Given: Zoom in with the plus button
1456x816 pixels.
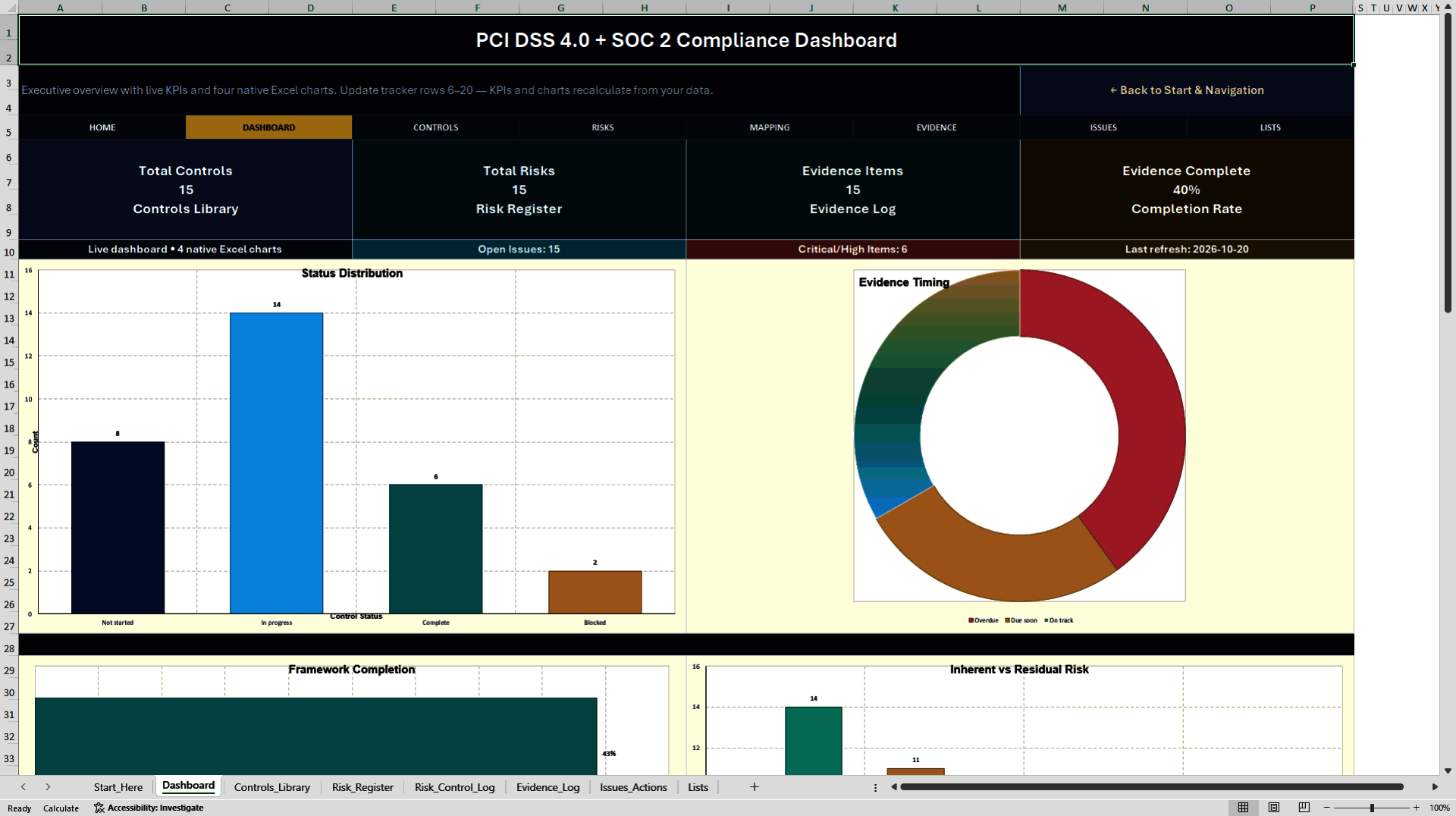Looking at the screenshot, I should [x=1416, y=808].
